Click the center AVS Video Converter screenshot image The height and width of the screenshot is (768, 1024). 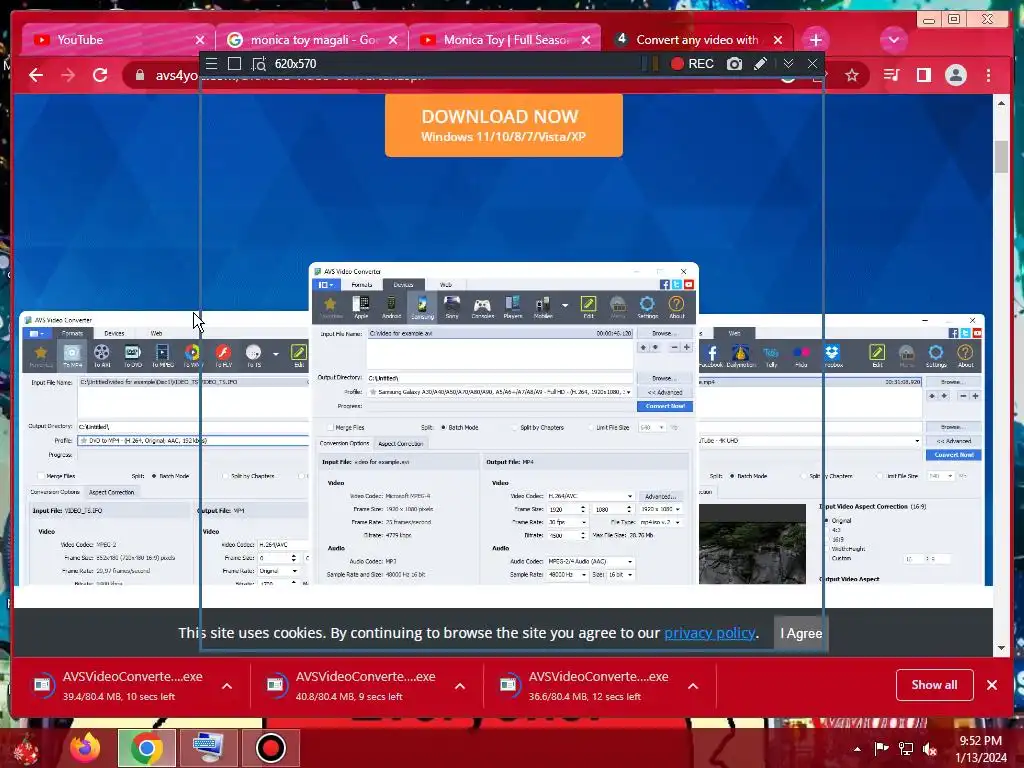click(504, 423)
